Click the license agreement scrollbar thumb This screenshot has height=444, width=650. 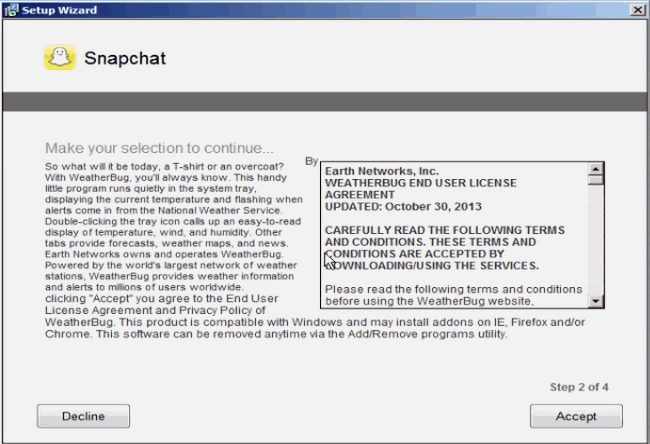click(596, 180)
